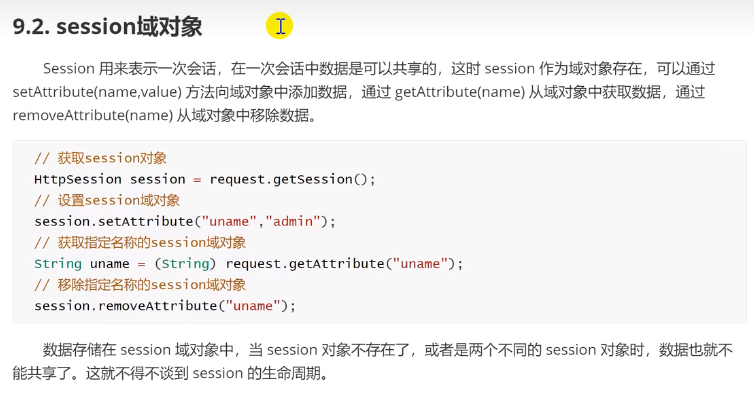Click "setAttribute(name,value)" in the first paragraph
This screenshot has width=754, height=402.
pyautogui.click(x=97, y=92)
